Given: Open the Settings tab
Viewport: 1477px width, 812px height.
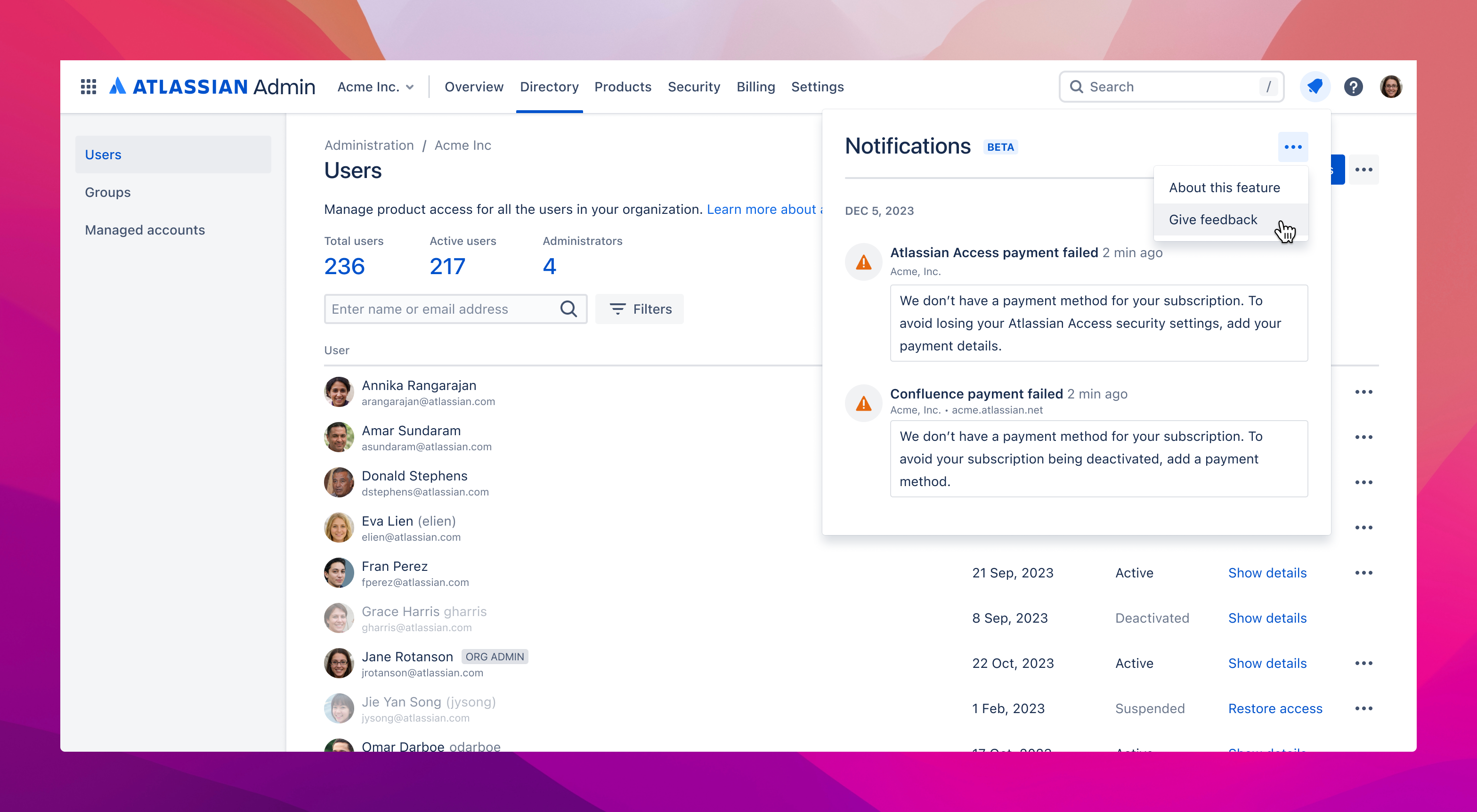Looking at the screenshot, I should [x=817, y=87].
